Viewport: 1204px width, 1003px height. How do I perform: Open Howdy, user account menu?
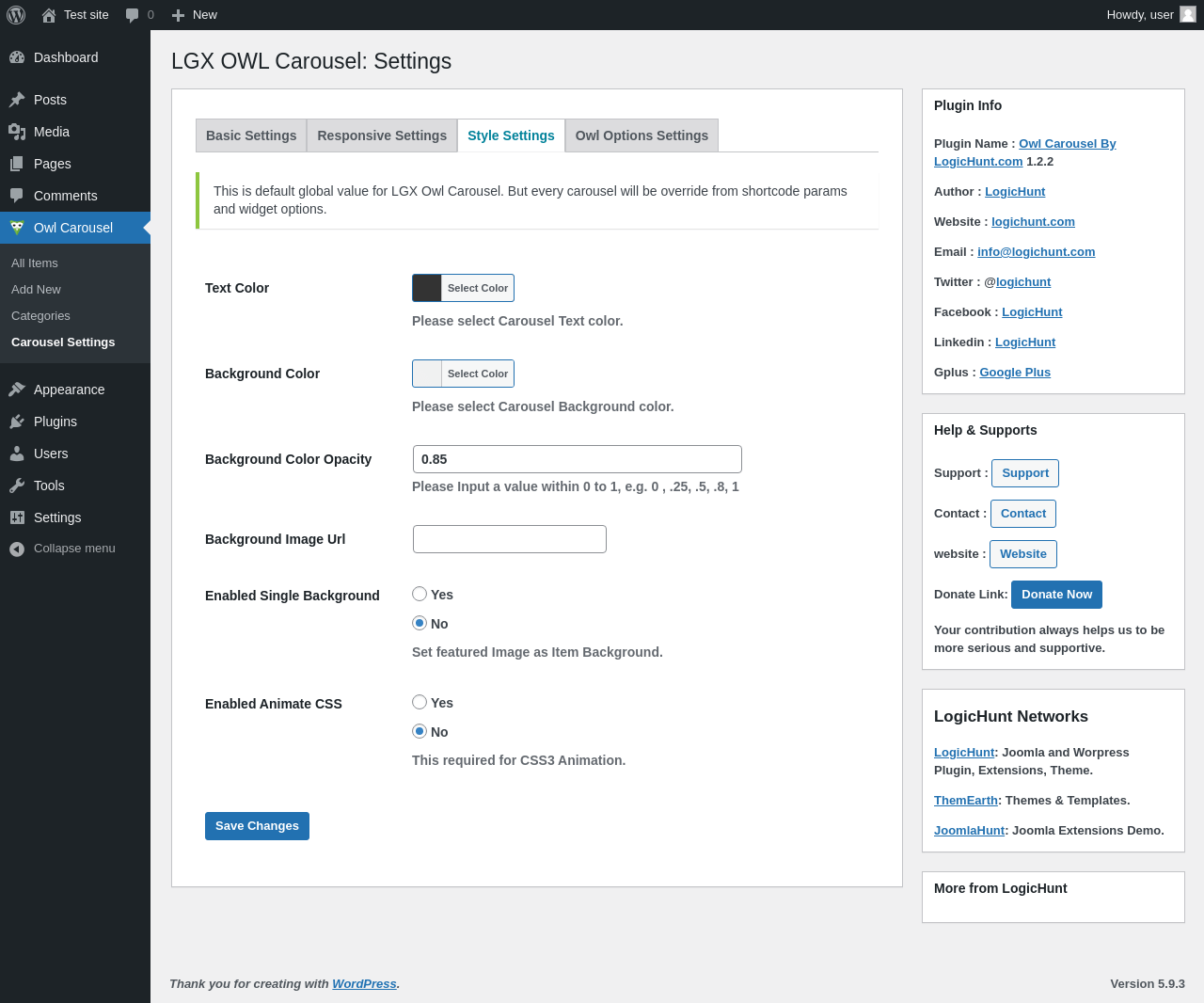coord(1150,15)
